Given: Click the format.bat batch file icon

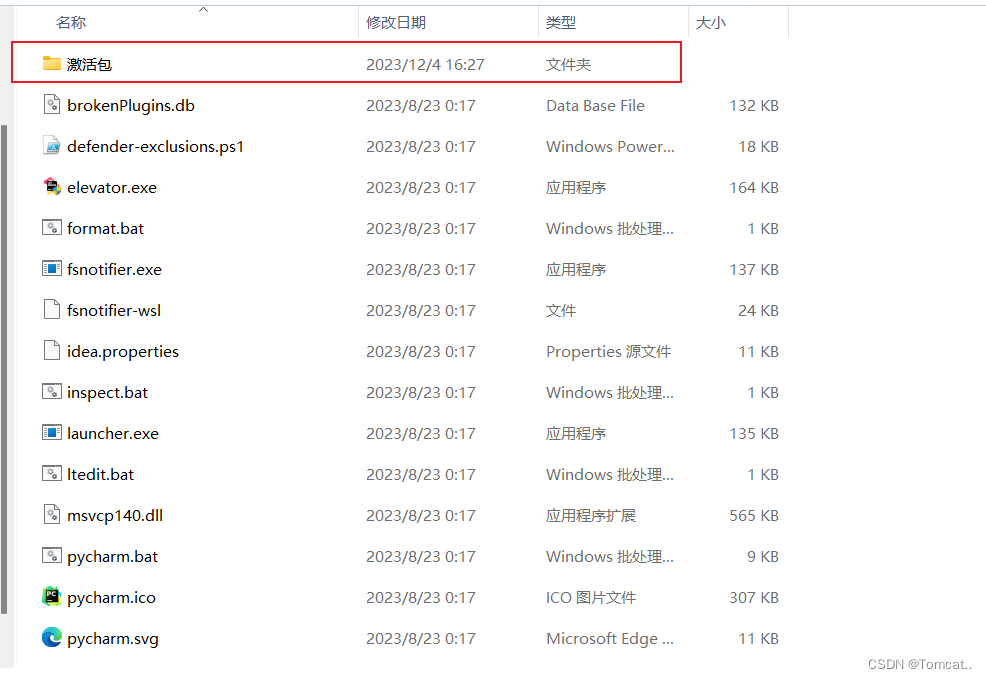Looking at the screenshot, I should pyautogui.click(x=52, y=227).
